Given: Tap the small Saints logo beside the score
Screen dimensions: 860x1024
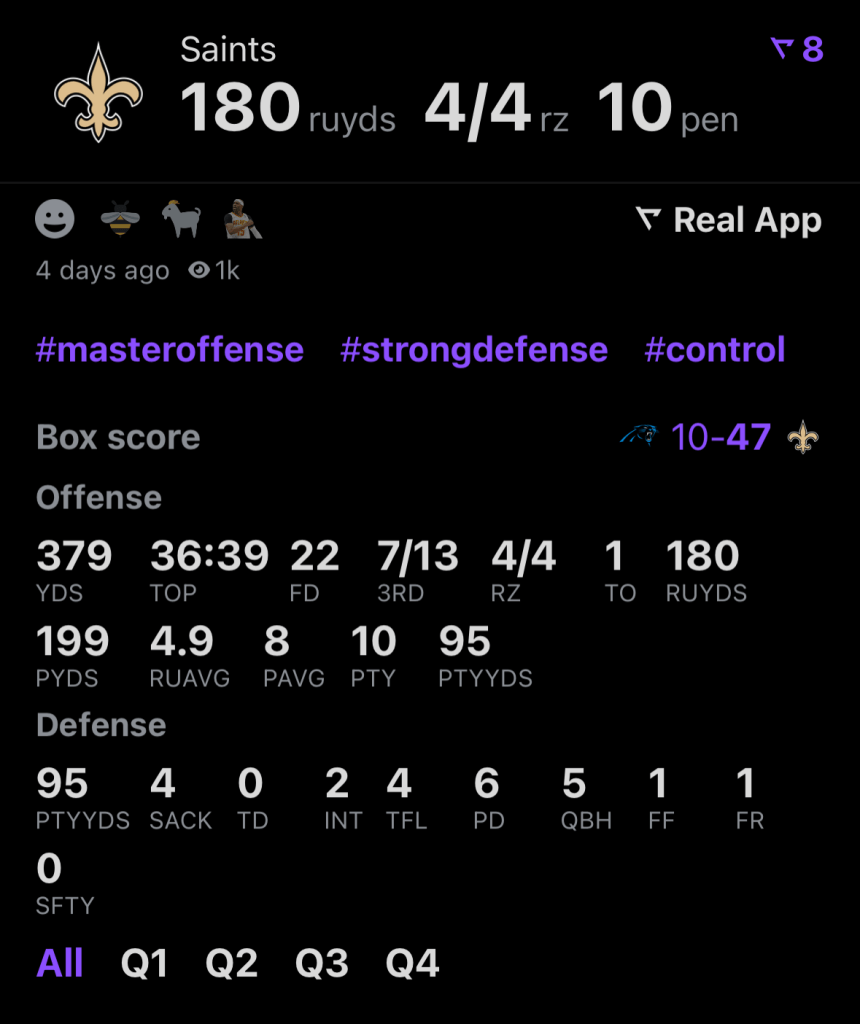Looking at the screenshot, I should [x=802, y=437].
